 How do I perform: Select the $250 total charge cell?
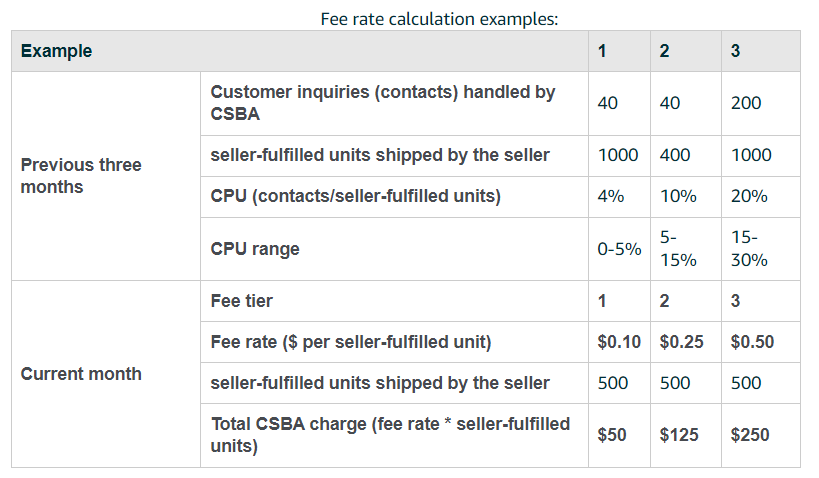coord(750,435)
